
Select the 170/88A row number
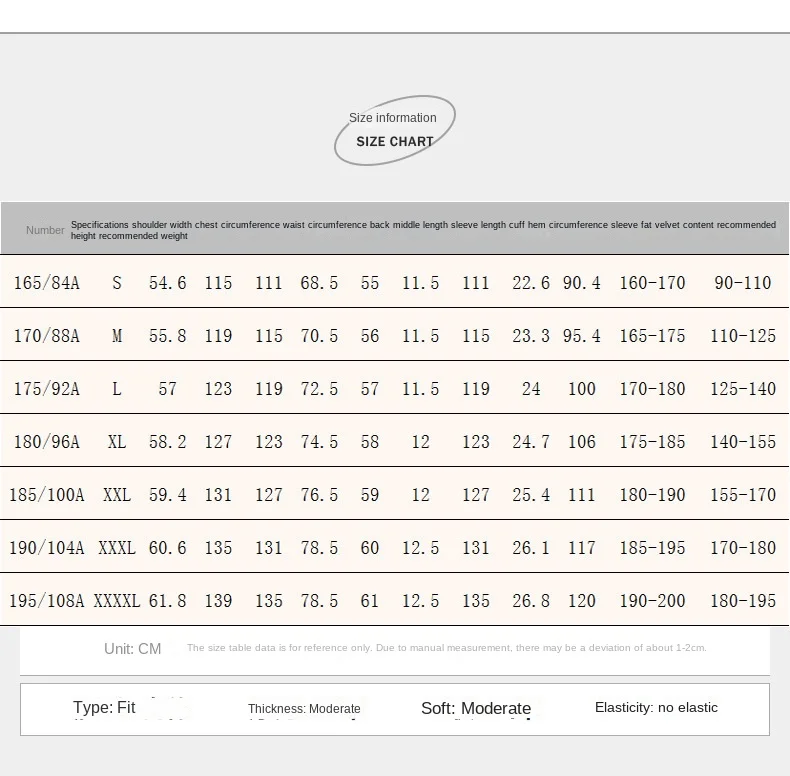pos(46,336)
